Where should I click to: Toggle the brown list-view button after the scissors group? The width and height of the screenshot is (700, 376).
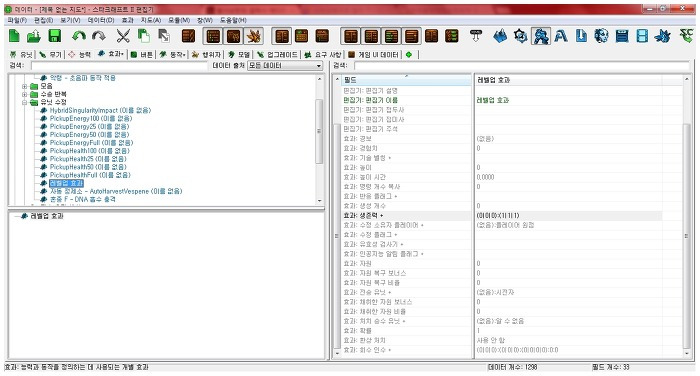click(x=188, y=36)
